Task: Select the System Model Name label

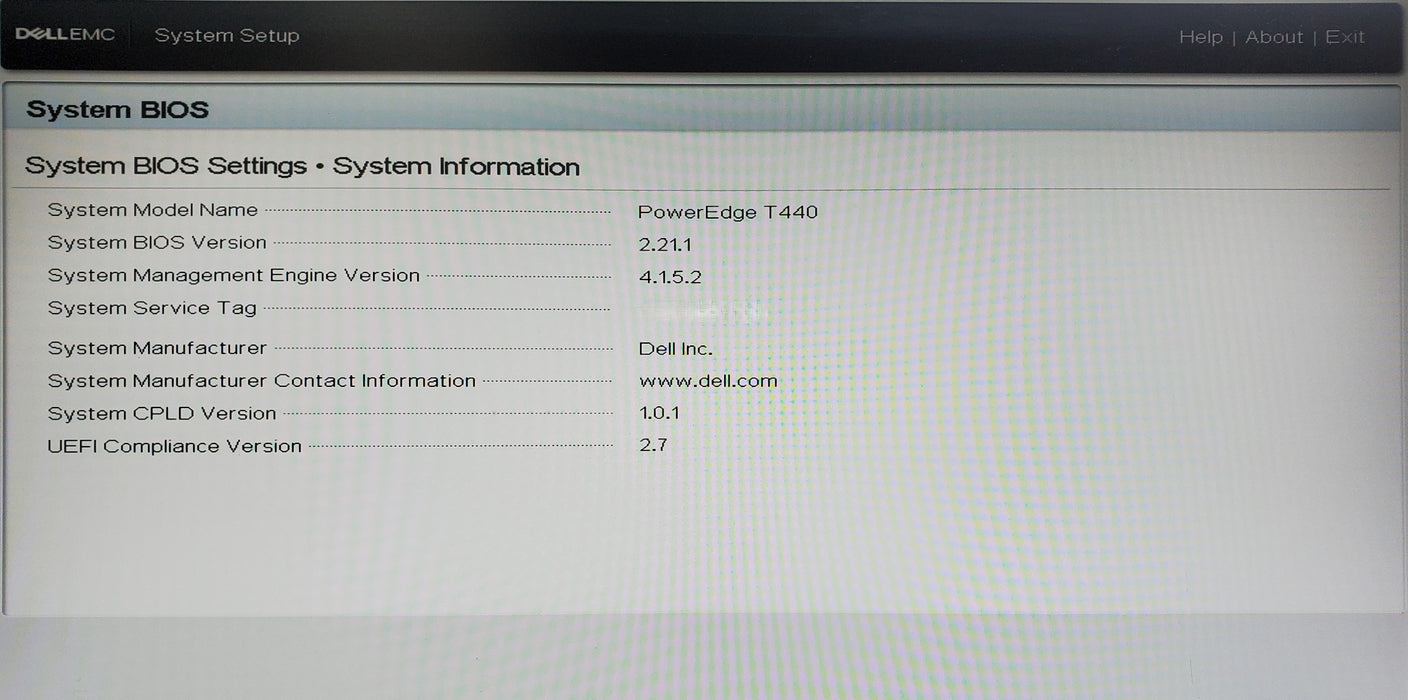Action: 153,210
